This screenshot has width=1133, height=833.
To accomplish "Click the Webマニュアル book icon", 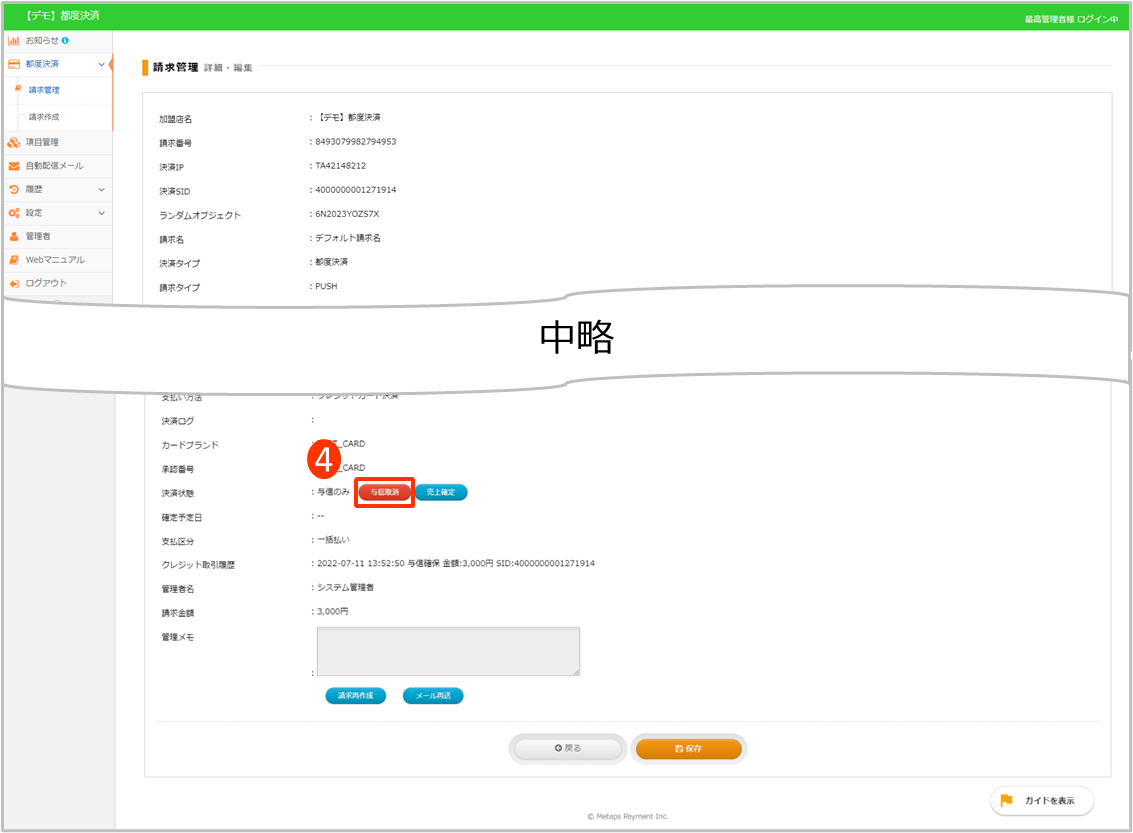I will coord(14,260).
